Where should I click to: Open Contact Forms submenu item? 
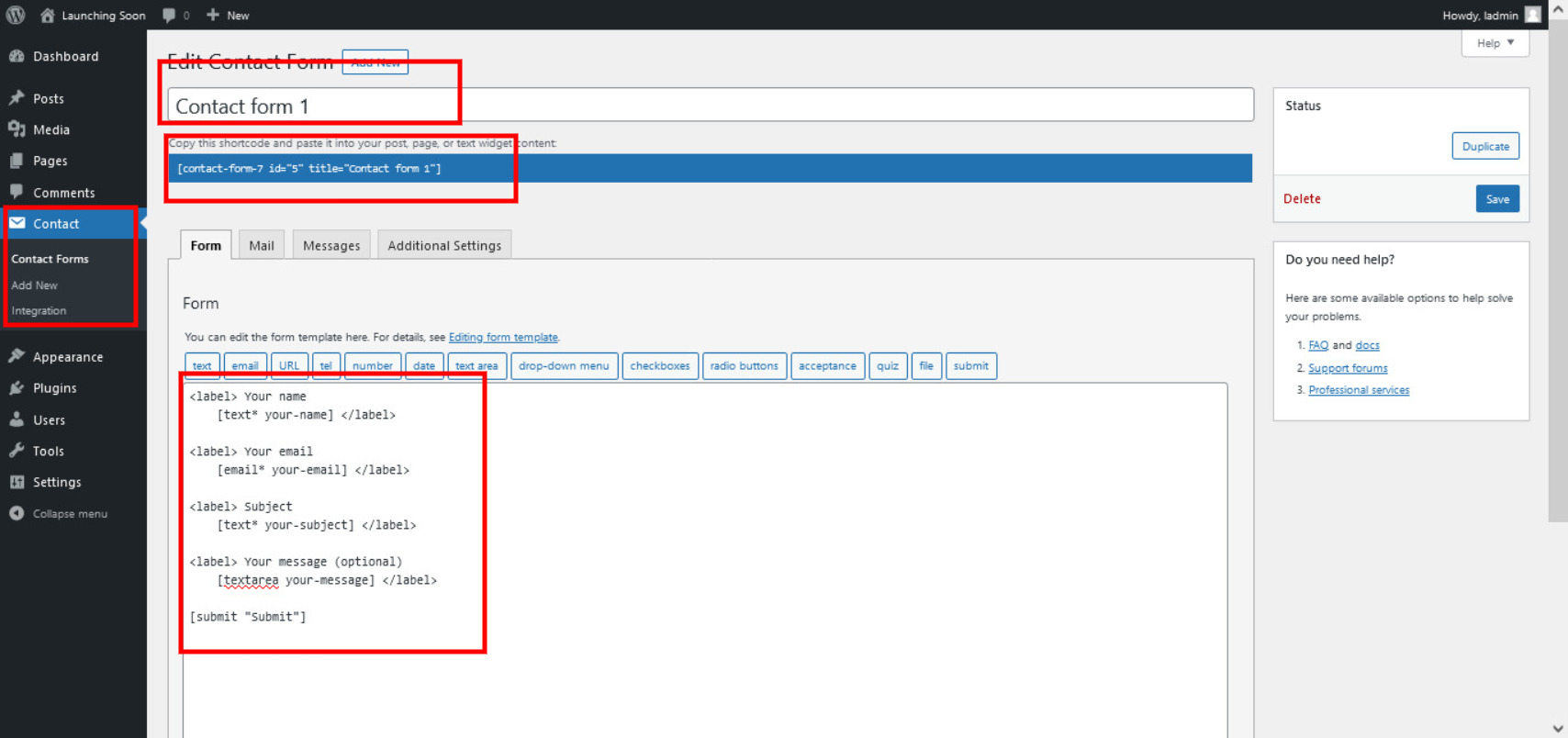(x=50, y=259)
